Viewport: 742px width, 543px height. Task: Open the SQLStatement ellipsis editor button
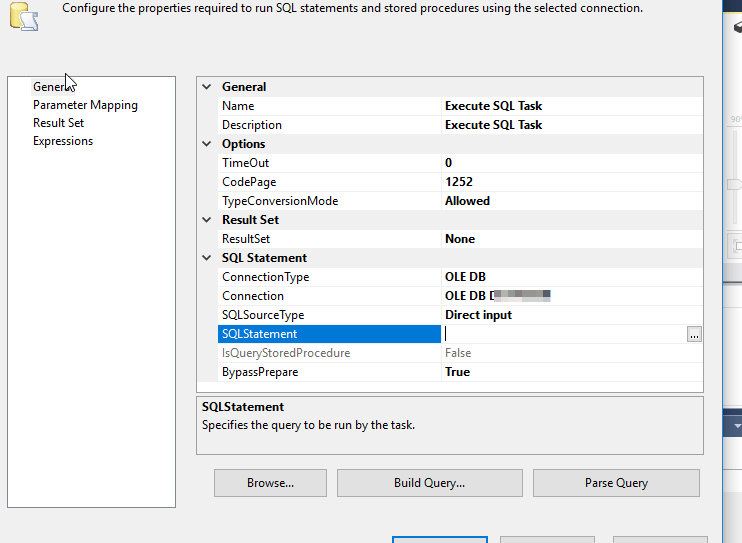pyautogui.click(x=694, y=334)
